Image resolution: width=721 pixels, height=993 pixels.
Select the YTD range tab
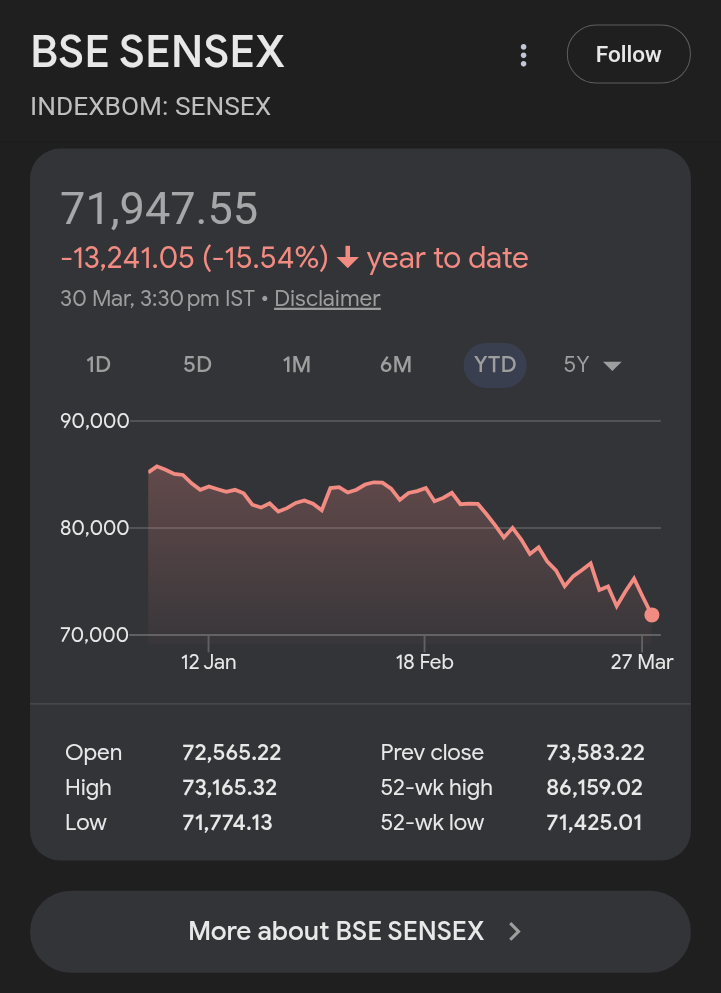tap(495, 365)
